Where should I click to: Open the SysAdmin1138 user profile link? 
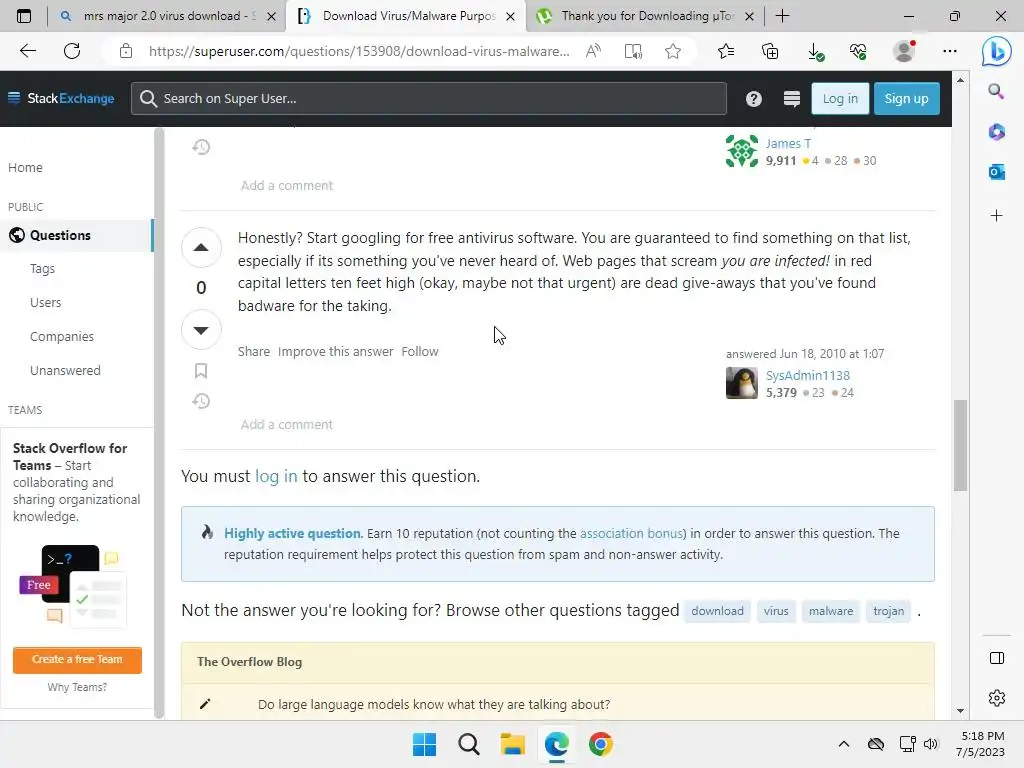tap(808, 376)
